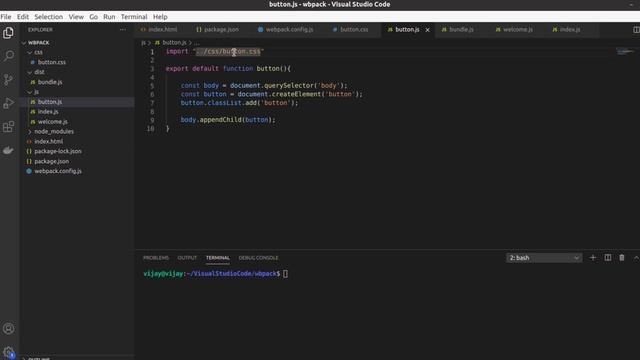Open the View menu

click(76, 17)
